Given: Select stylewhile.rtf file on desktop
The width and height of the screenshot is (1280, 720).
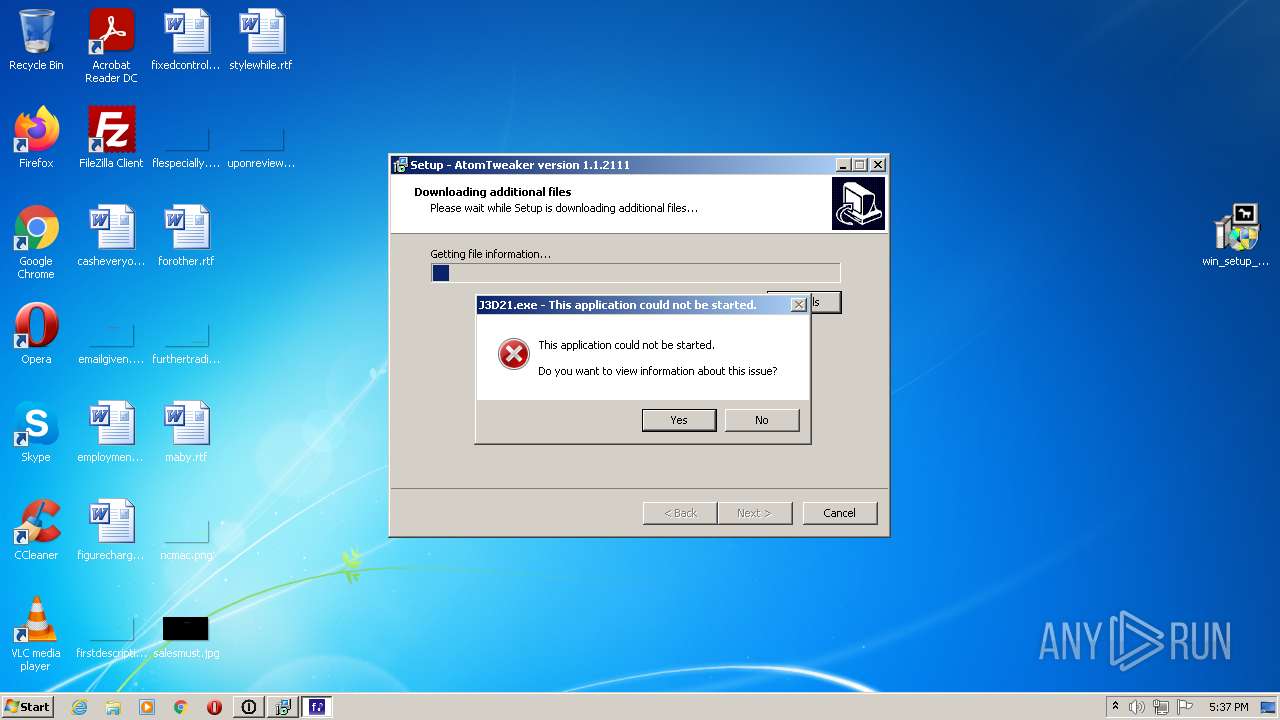Looking at the screenshot, I should [x=261, y=40].
